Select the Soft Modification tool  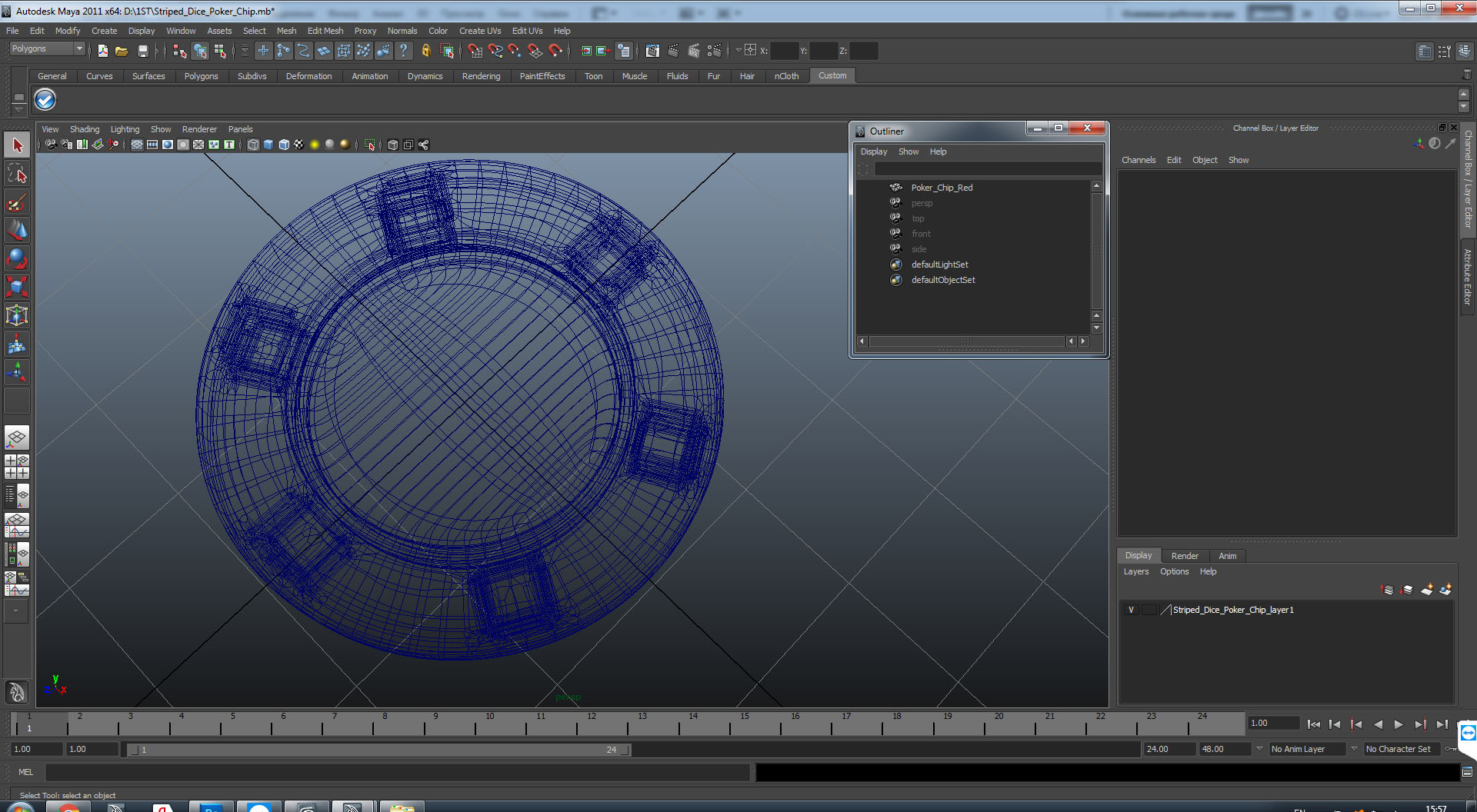[x=17, y=344]
